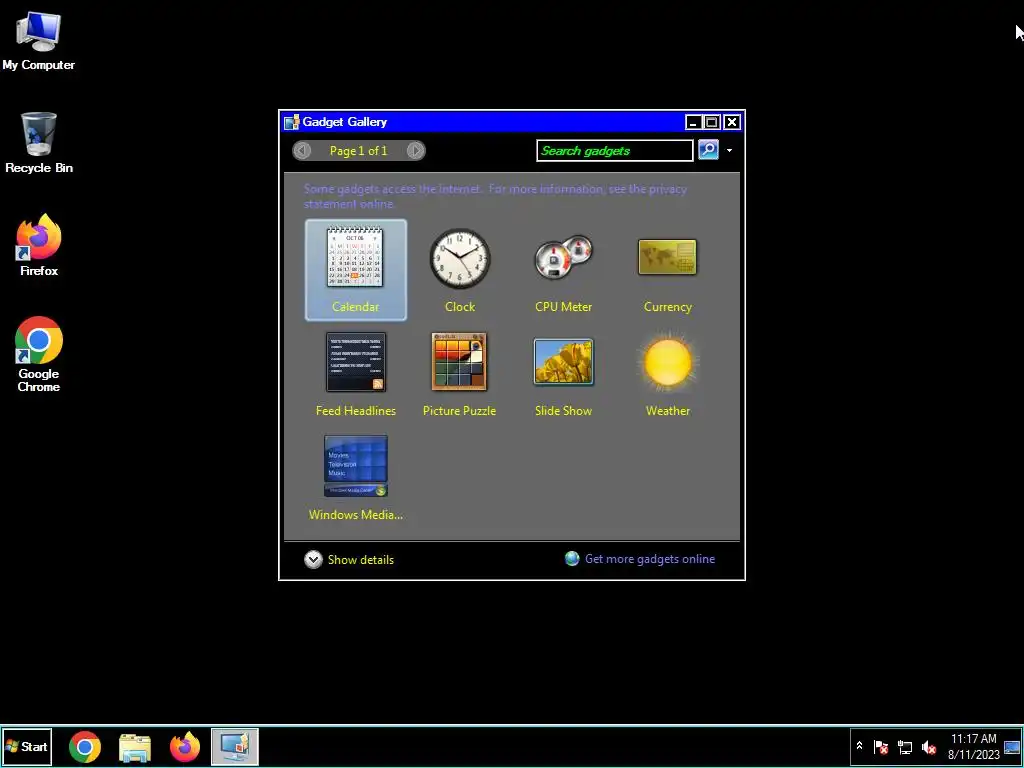Click the Show desktop button
Image resolution: width=1024 pixels, height=768 pixels.
pos(1012,746)
